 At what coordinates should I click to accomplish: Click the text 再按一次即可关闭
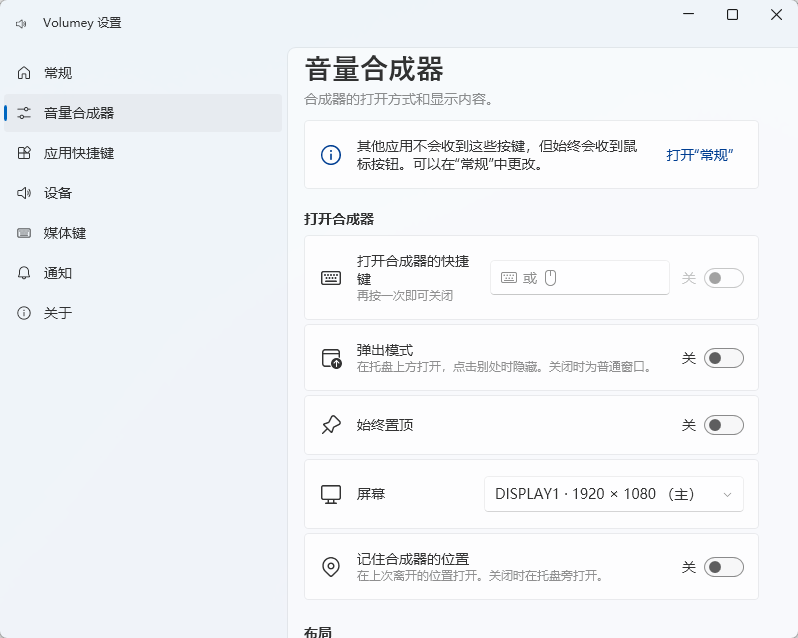(x=405, y=296)
